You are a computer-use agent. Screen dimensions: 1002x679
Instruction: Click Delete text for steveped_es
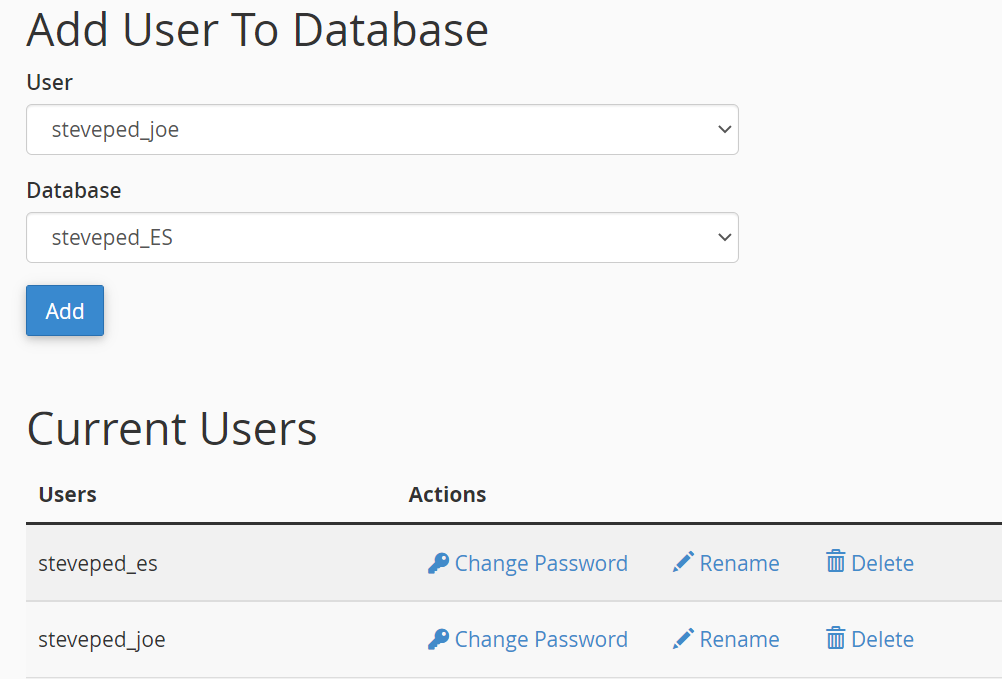(882, 564)
